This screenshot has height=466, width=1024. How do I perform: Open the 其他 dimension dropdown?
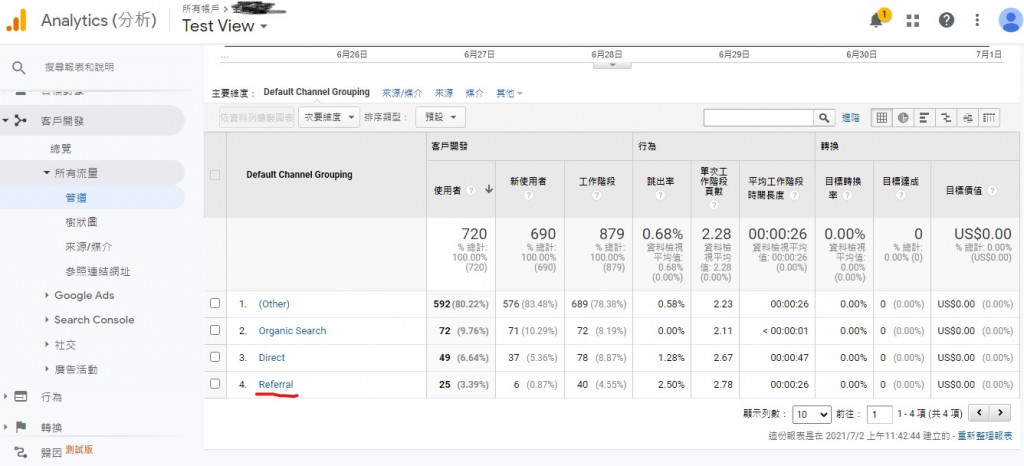[509, 93]
